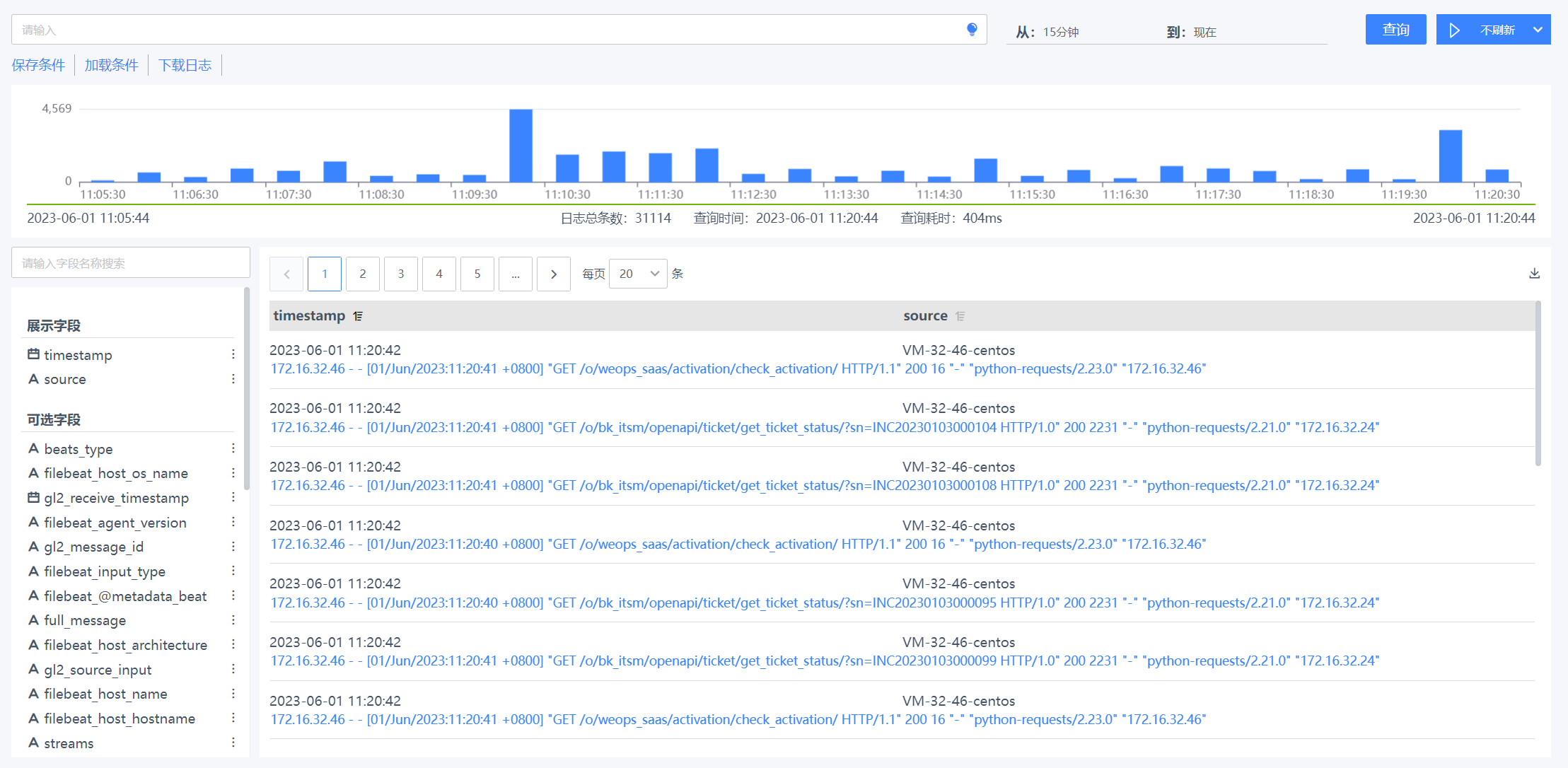Expand the 不刷新 refresh interval dropdown arrow
Image resolution: width=1568 pixels, height=768 pixels.
pos(1538,30)
